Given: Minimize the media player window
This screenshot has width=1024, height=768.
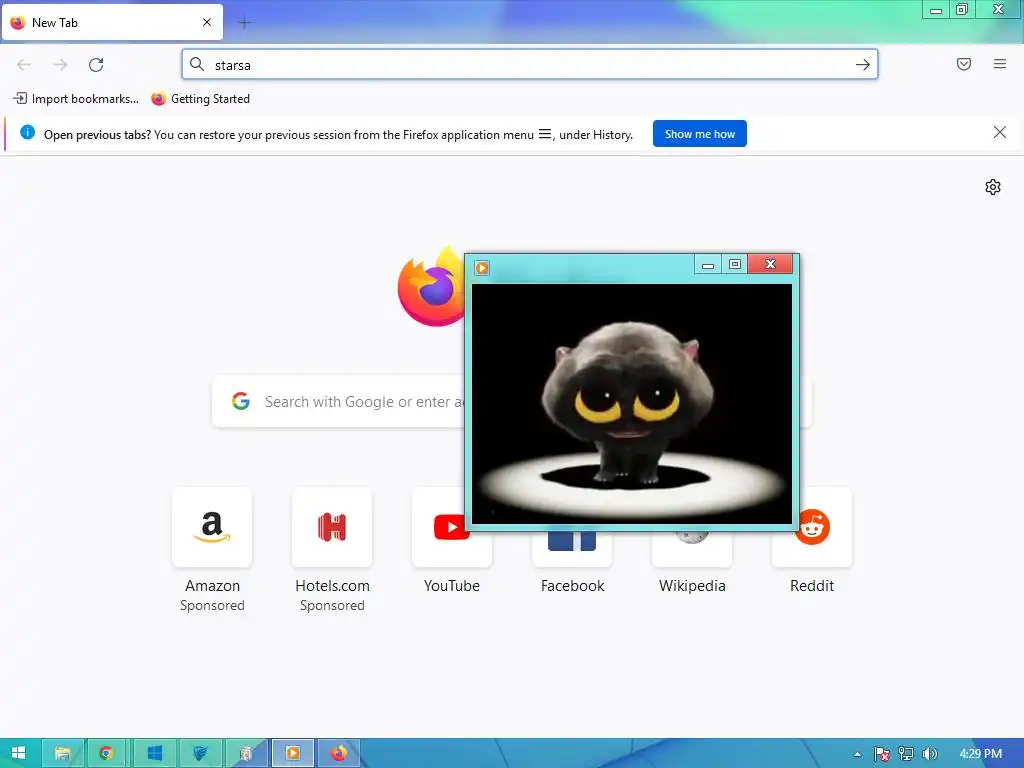Looking at the screenshot, I should click(707, 264).
